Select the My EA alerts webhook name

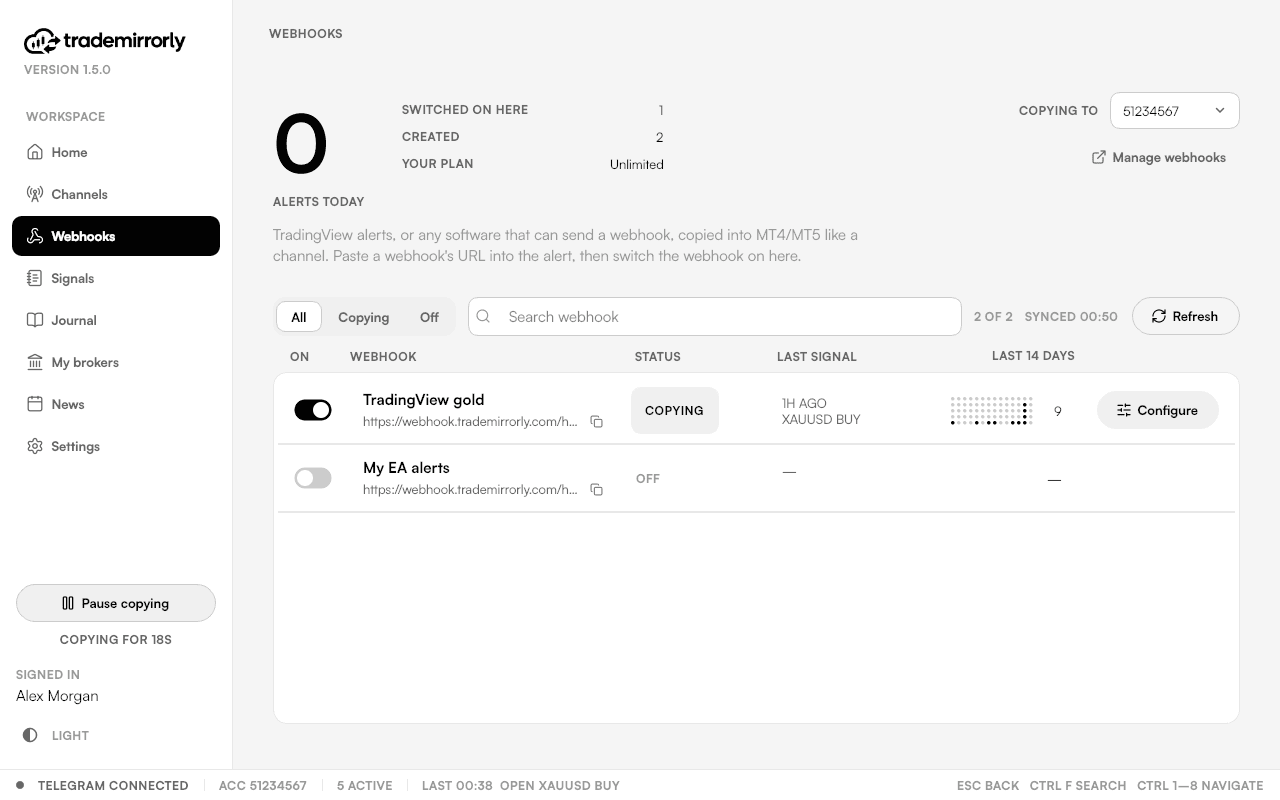[406, 468]
